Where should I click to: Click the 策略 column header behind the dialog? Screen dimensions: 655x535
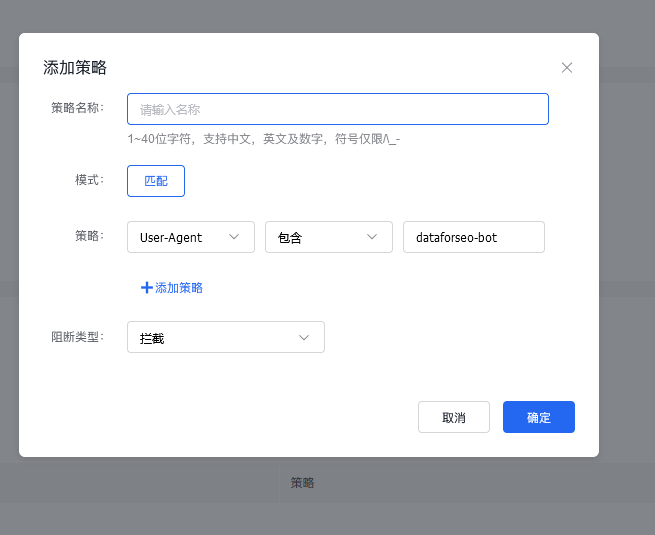[302, 483]
